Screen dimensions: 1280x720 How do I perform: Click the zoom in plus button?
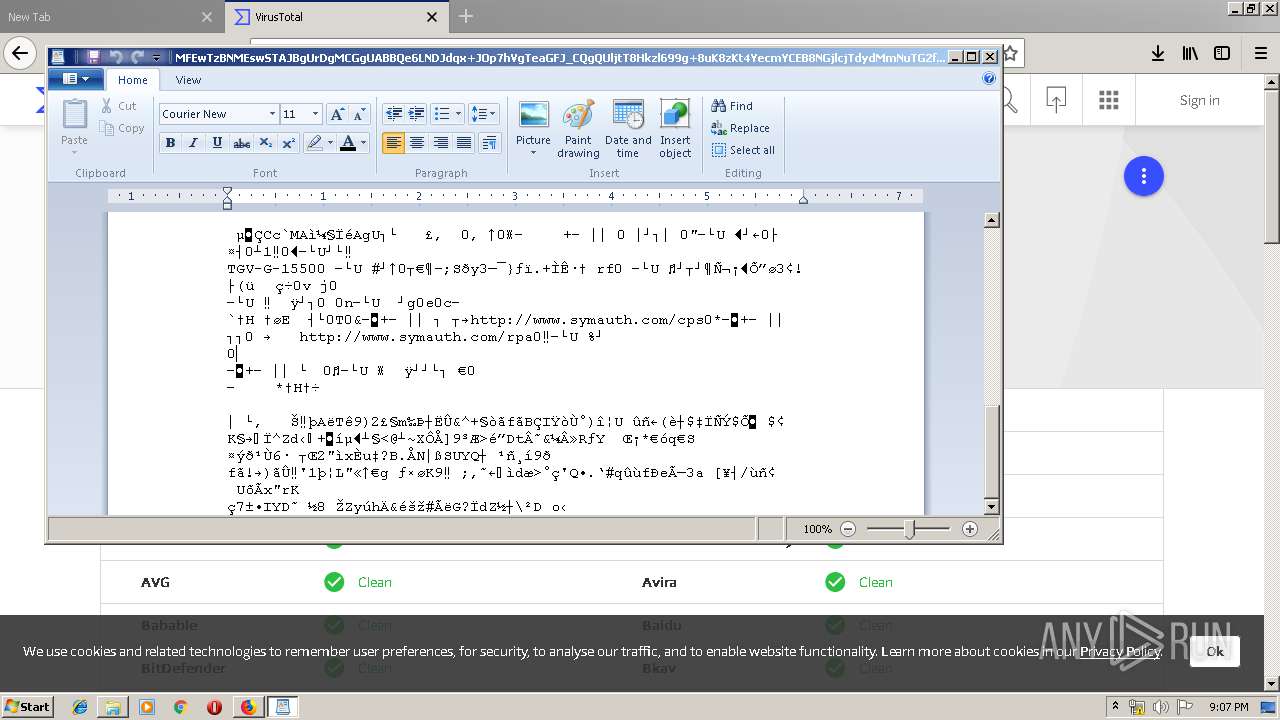pyautogui.click(x=969, y=529)
